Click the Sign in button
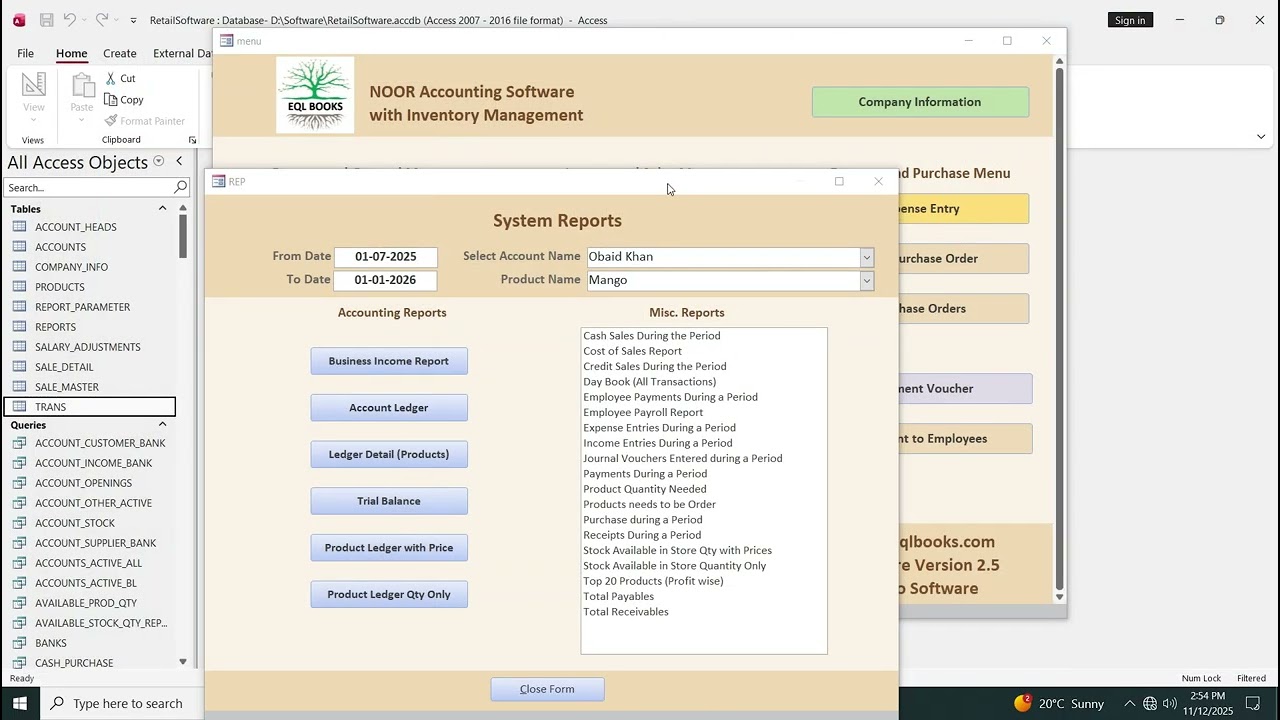1280x720 pixels. pyautogui.click(x=1130, y=20)
